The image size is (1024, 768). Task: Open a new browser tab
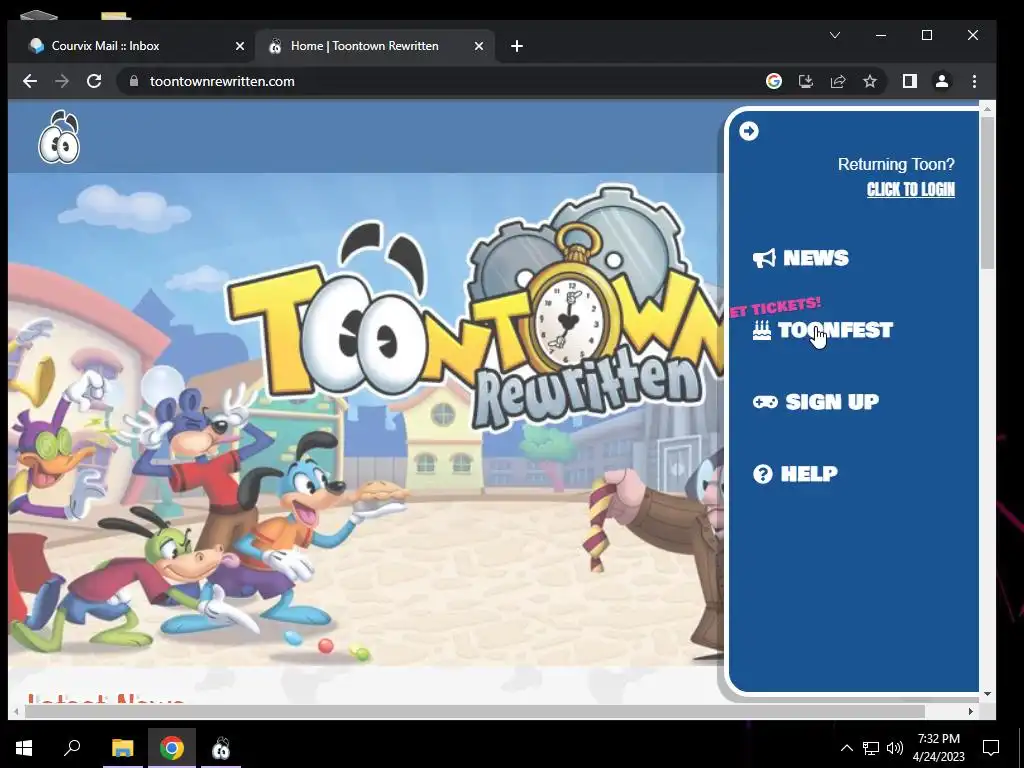[517, 46]
